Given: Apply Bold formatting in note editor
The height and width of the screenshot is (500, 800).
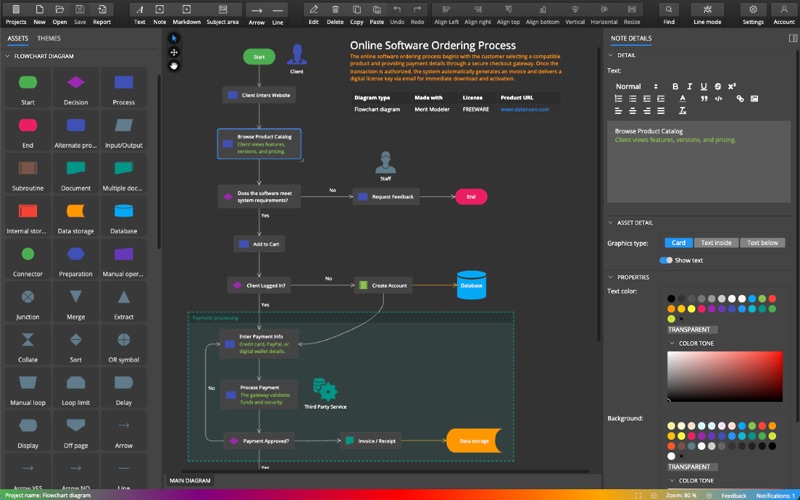Looking at the screenshot, I should pyautogui.click(x=675, y=86).
